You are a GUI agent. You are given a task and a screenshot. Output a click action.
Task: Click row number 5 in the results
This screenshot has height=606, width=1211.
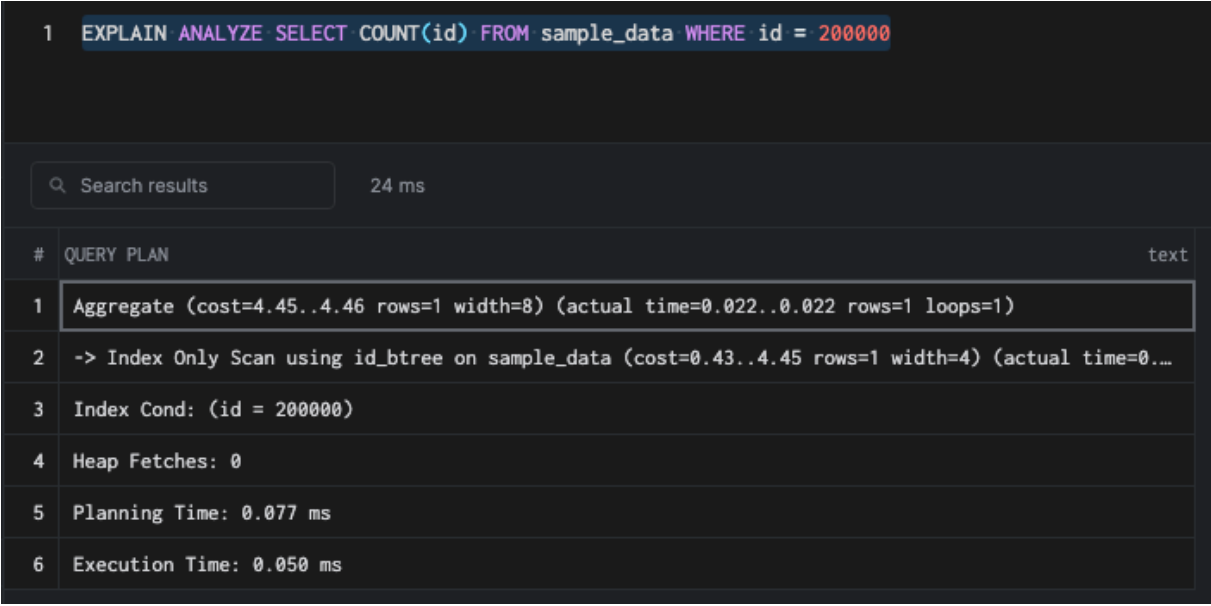[x=38, y=513]
